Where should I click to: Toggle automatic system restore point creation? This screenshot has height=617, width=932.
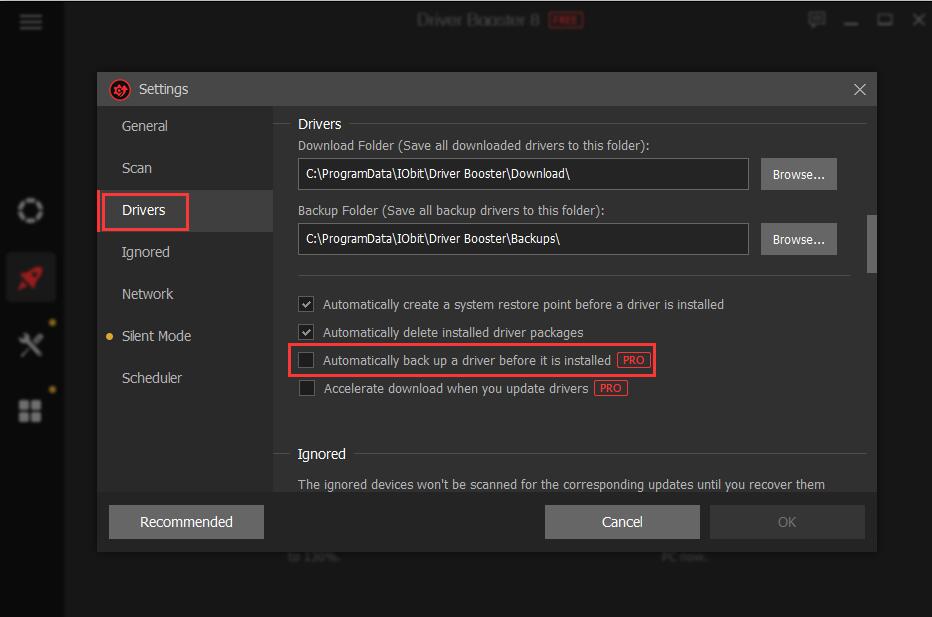pos(306,304)
